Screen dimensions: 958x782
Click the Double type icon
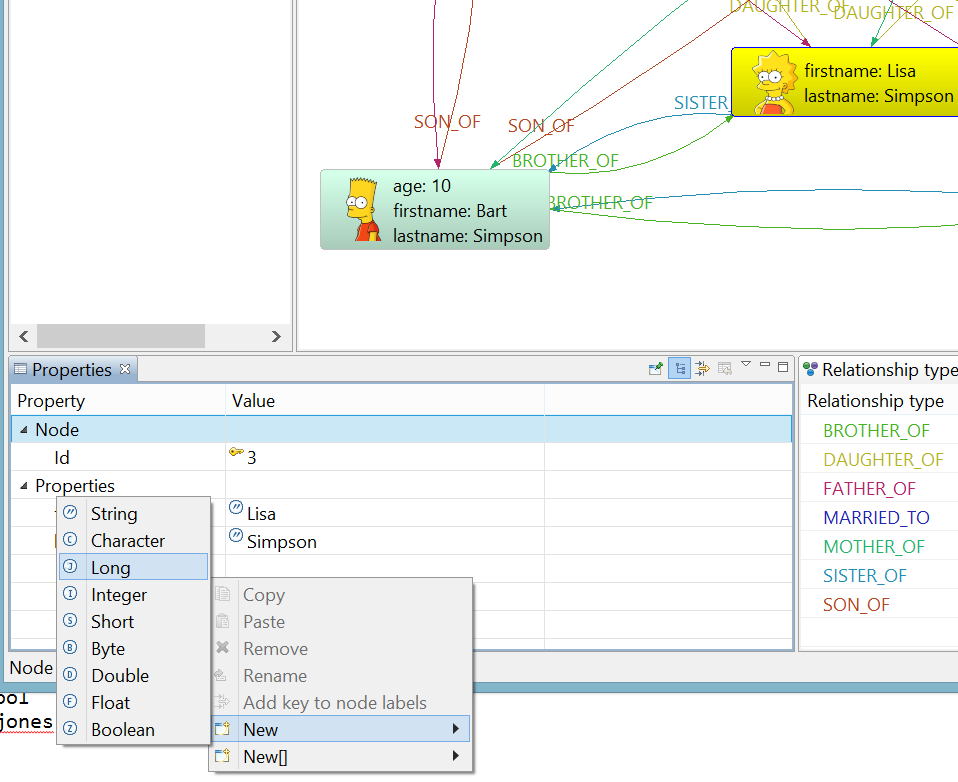click(71, 676)
